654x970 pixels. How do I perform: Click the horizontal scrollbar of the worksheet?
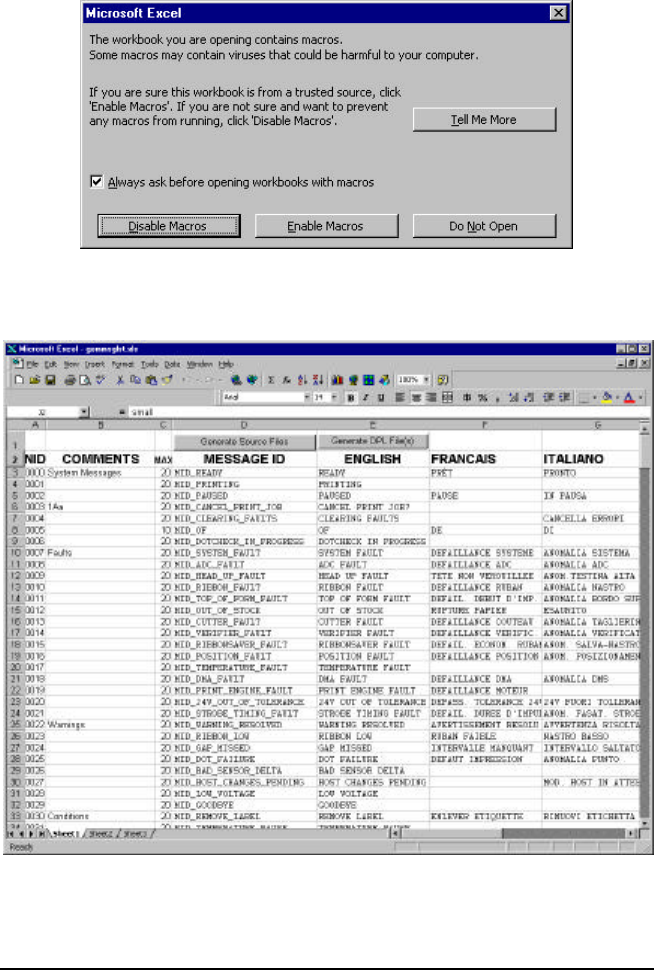(x=515, y=834)
